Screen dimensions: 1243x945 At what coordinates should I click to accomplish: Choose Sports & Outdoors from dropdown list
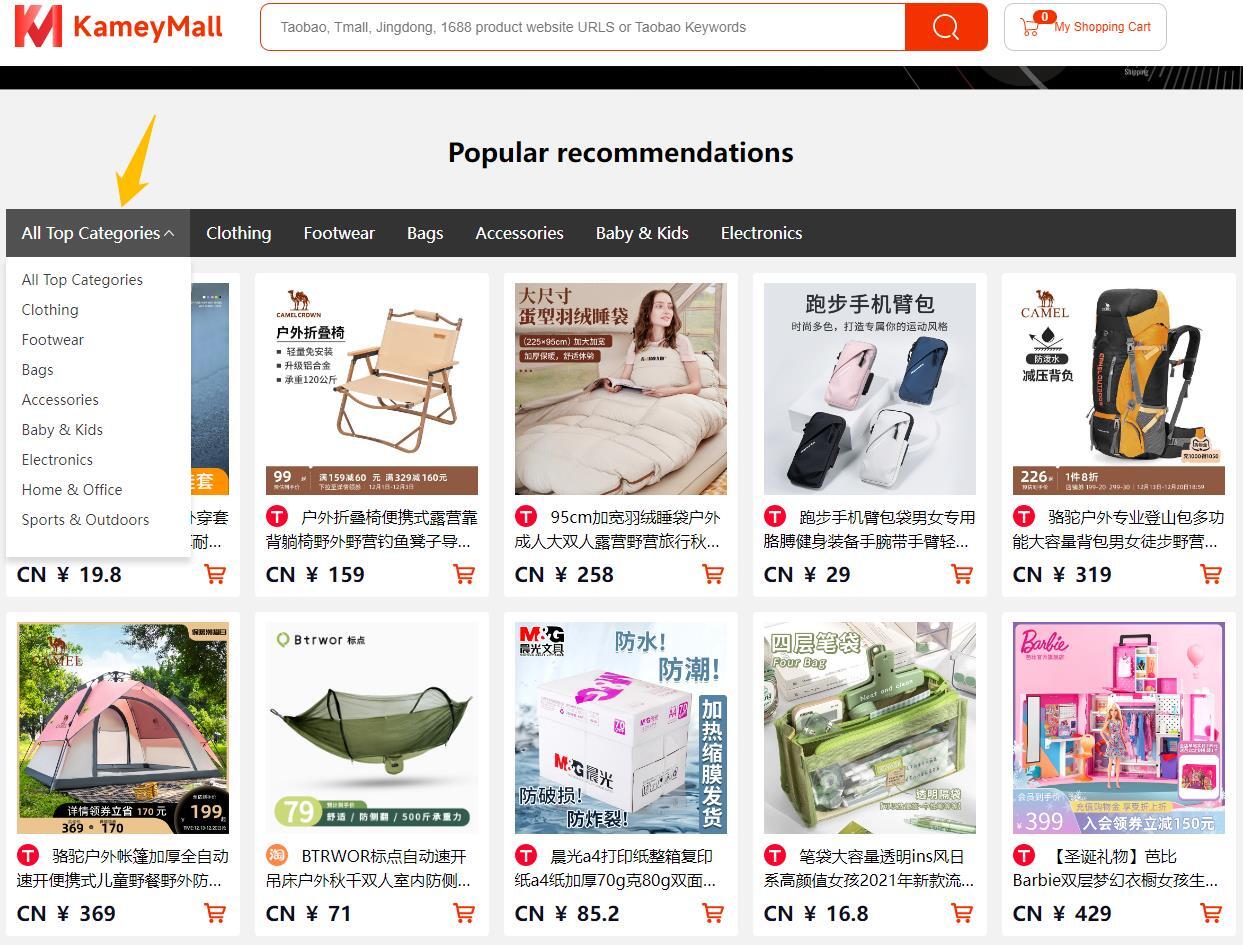[85, 520]
